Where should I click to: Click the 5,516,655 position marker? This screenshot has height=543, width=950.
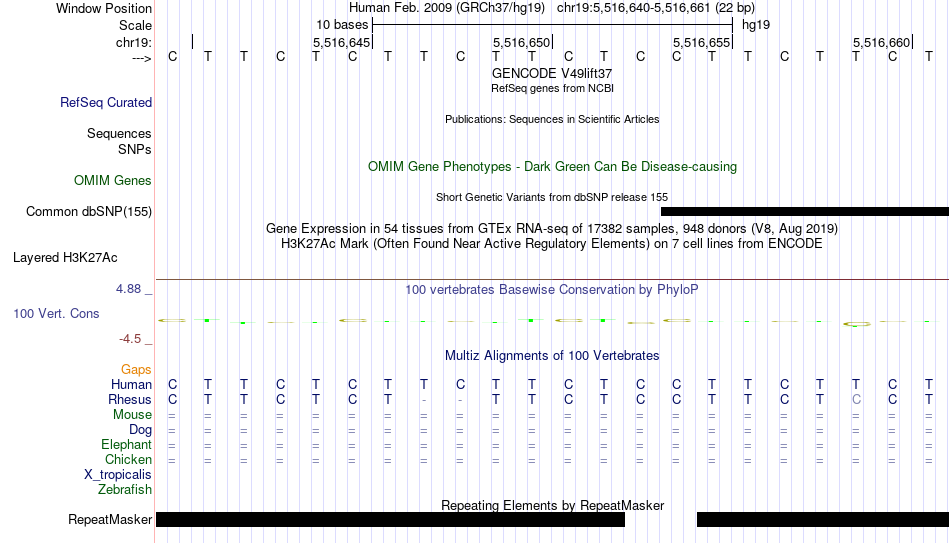(702, 42)
